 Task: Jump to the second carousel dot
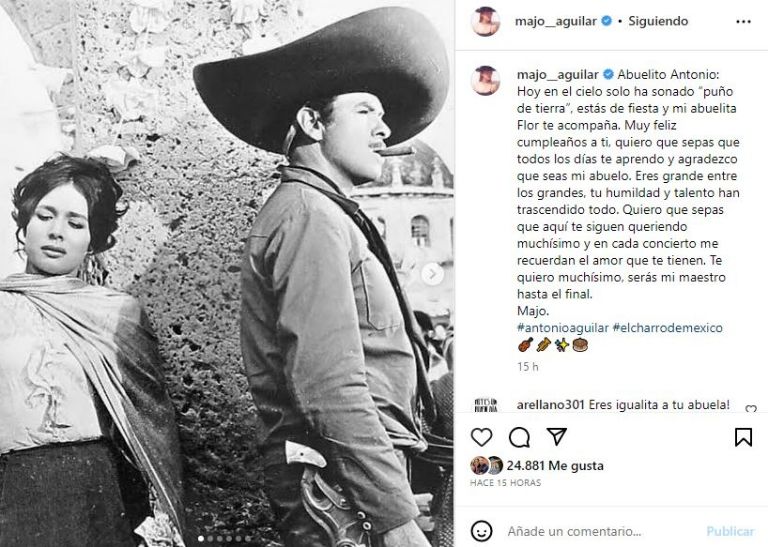pyautogui.click(x=210, y=538)
